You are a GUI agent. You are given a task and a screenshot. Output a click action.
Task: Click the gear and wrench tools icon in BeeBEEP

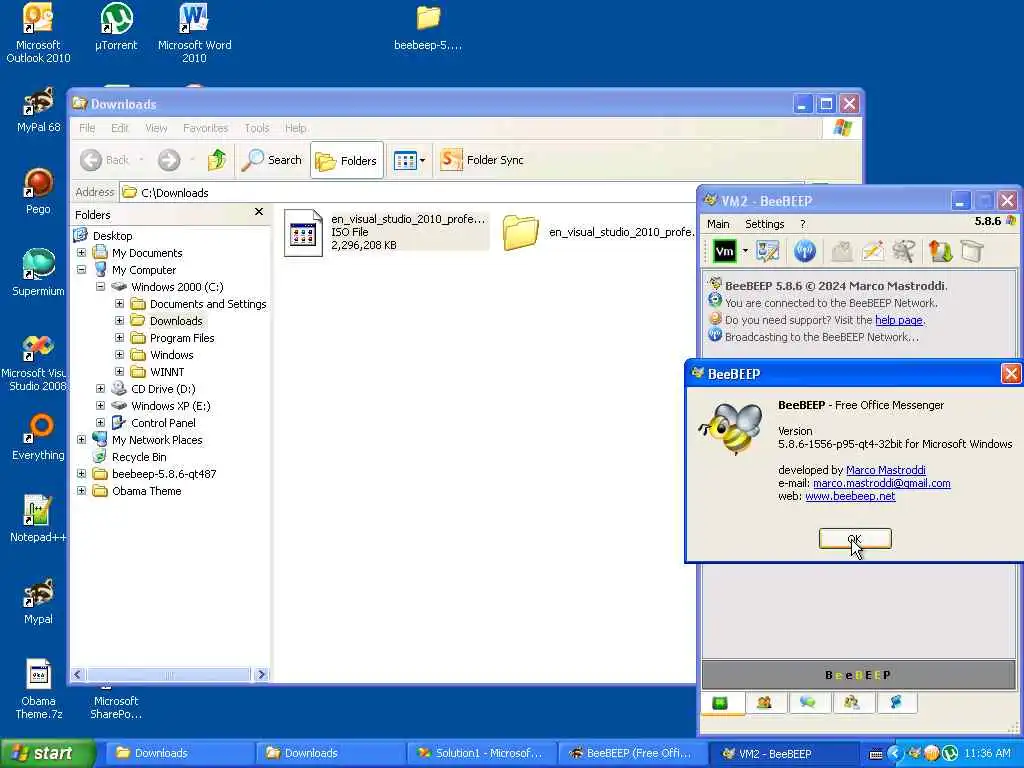click(x=904, y=251)
